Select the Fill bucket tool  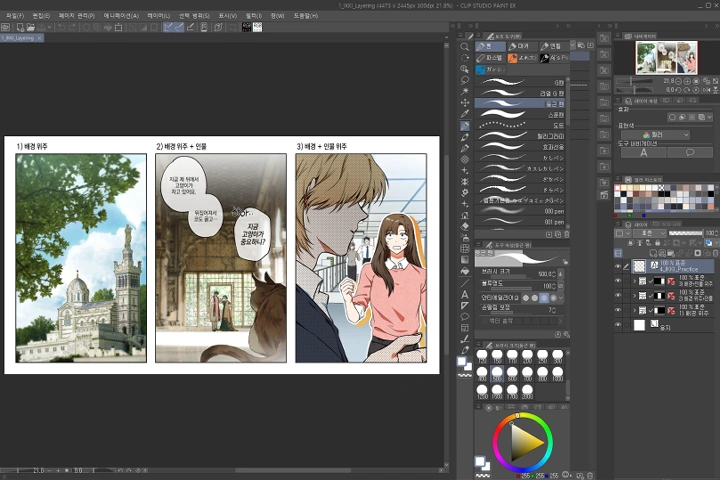pyautogui.click(x=465, y=271)
